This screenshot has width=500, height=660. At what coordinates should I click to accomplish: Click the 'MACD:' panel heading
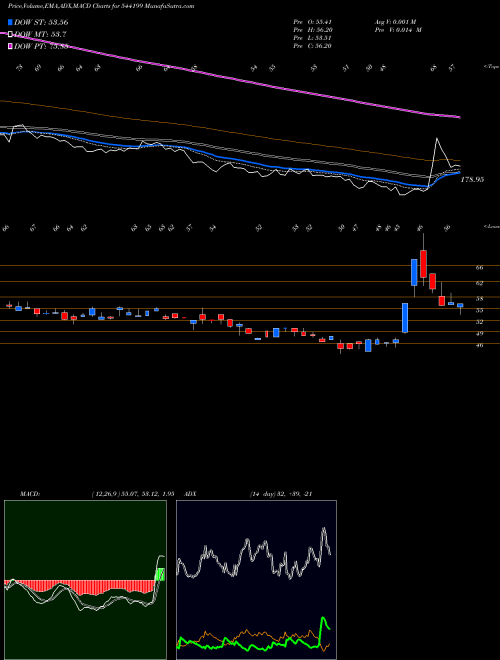[30, 494]
